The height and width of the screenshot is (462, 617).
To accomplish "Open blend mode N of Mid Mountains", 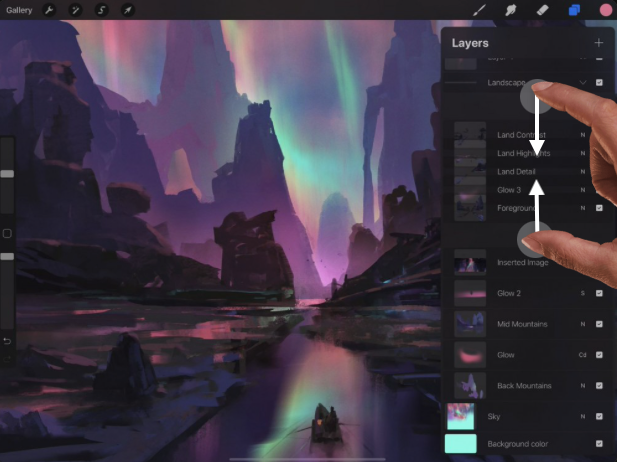I will [583, 324].
